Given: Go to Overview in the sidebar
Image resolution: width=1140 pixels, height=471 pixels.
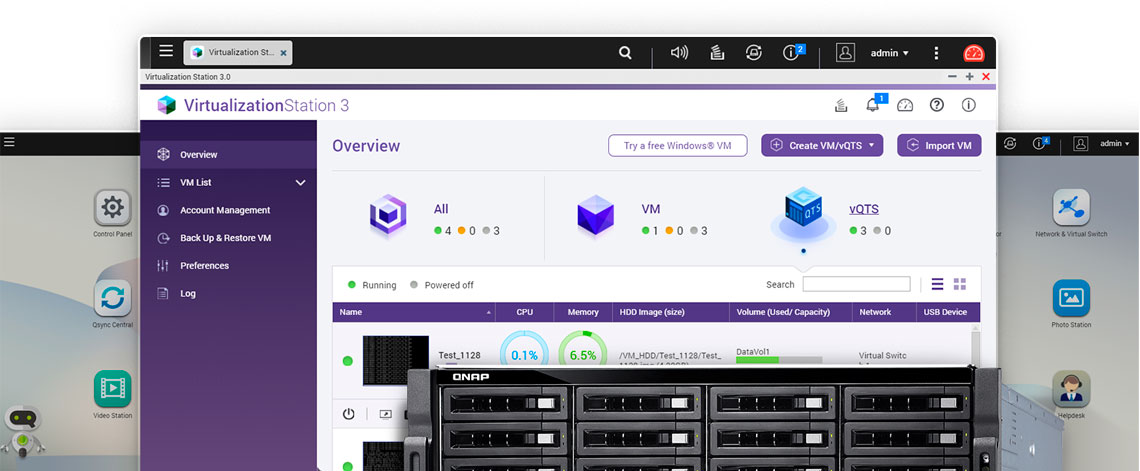Looking at the screenshot, I should pos(228,155).
